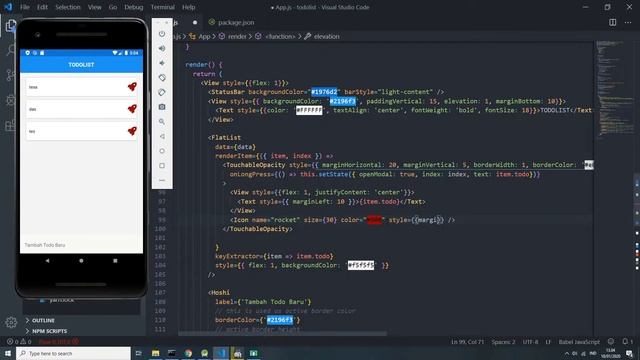The height and width of the screenshot is (360, 640).
Task: Open the Terminal menu
Action: tap(162, 7)
